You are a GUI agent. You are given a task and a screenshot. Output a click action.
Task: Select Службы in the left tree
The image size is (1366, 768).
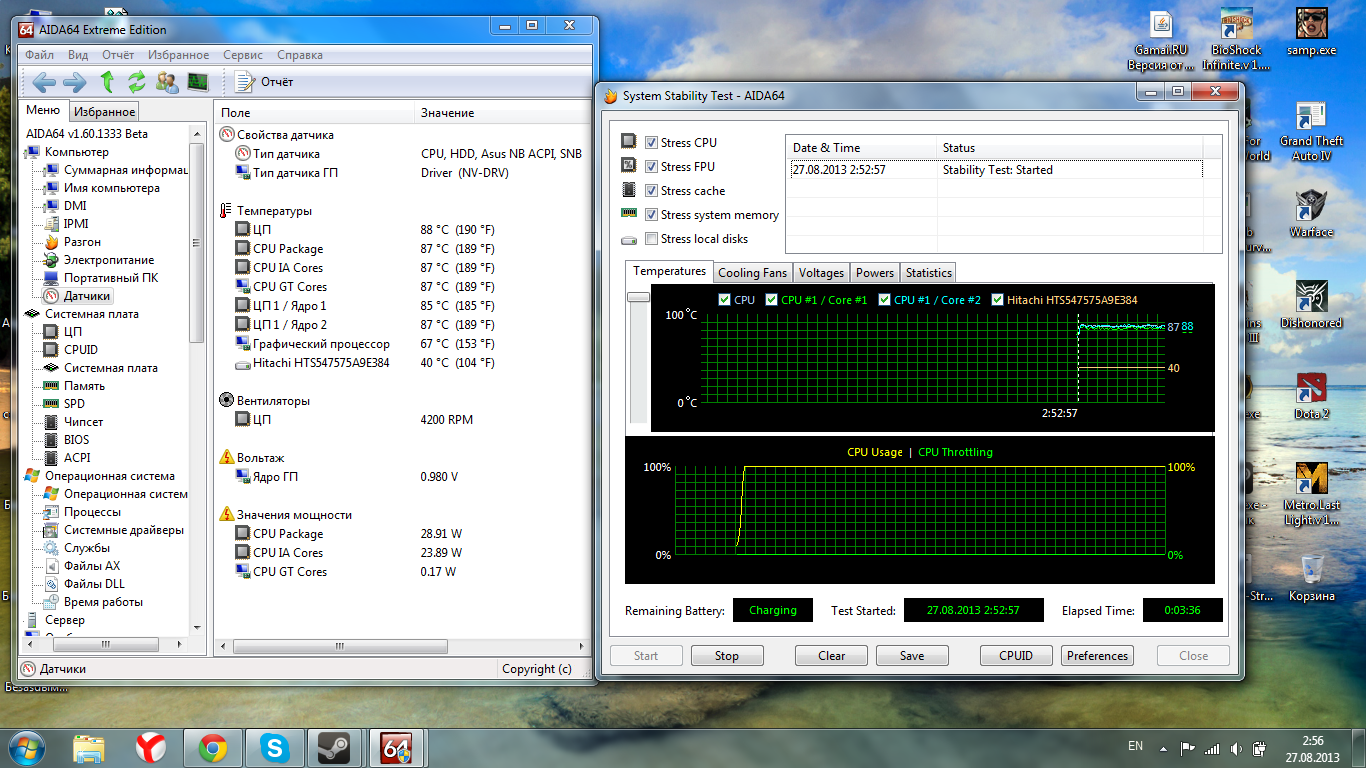click(87, 548)
